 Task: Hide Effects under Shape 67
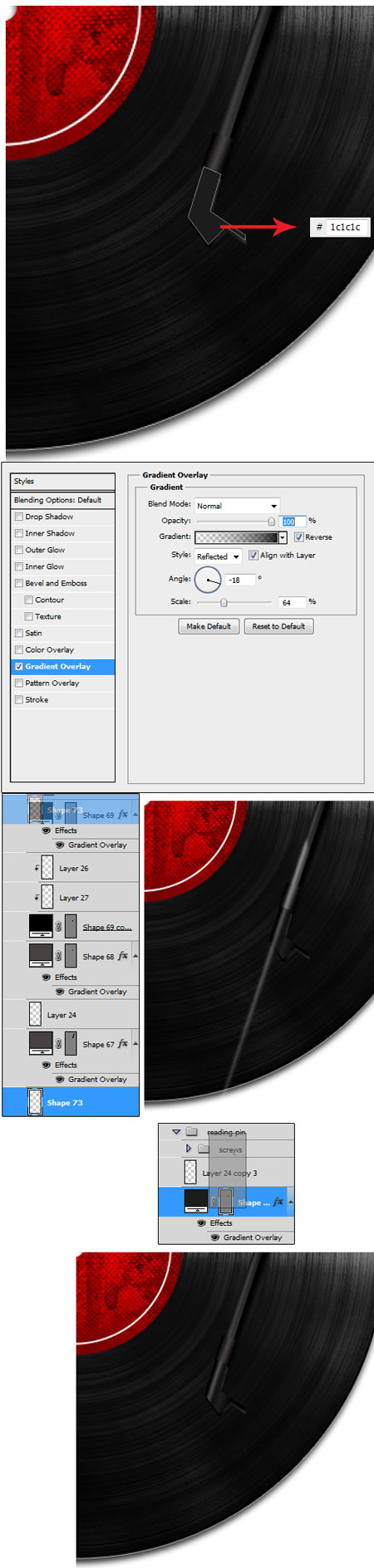pos(47,1066)
